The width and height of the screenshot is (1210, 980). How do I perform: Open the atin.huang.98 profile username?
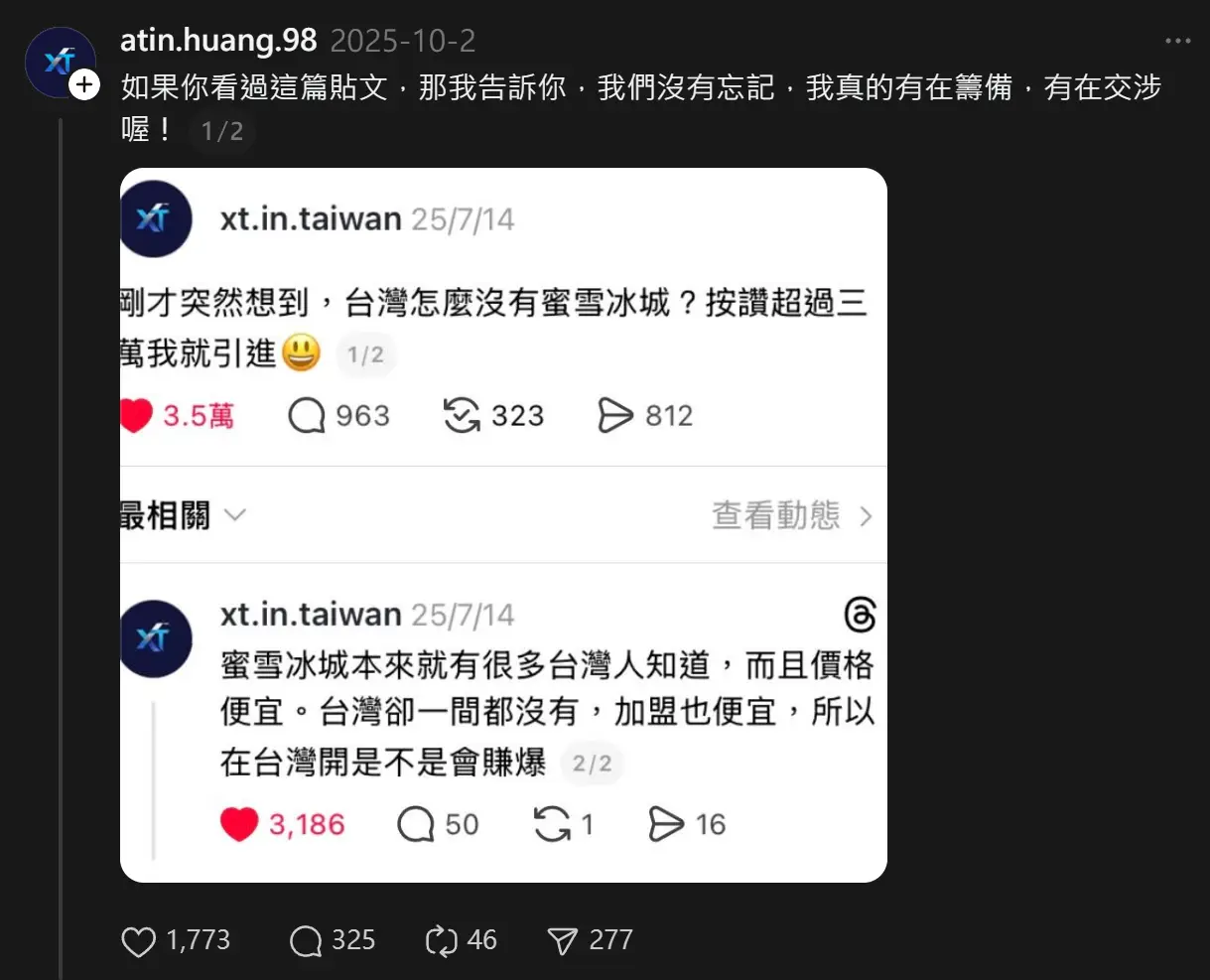point(218,41)
